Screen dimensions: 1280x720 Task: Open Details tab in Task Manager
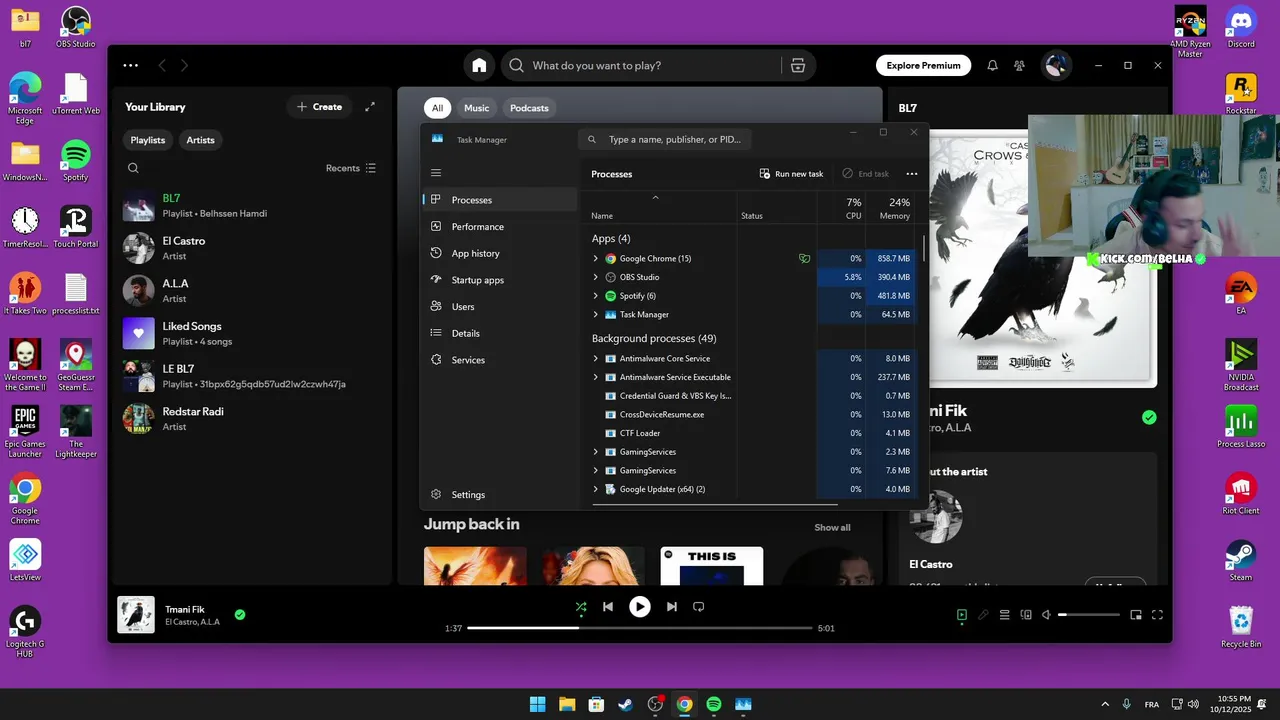(499, 333)
